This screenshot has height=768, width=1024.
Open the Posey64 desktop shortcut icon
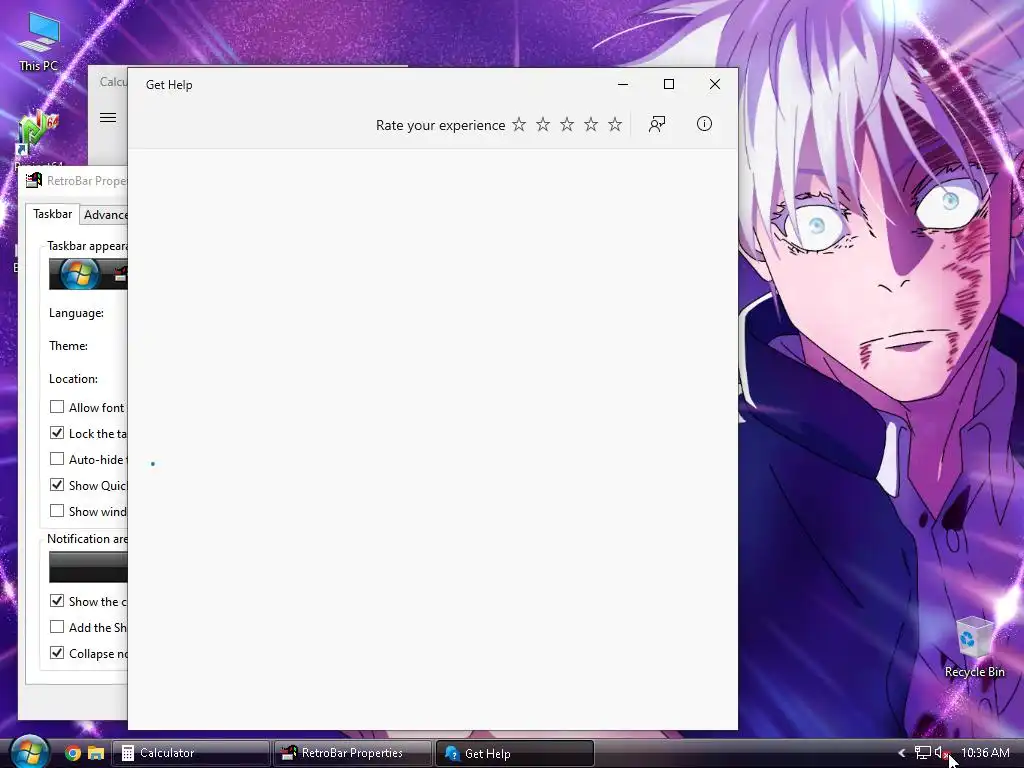pyautogui.click(x=38, y=134)
